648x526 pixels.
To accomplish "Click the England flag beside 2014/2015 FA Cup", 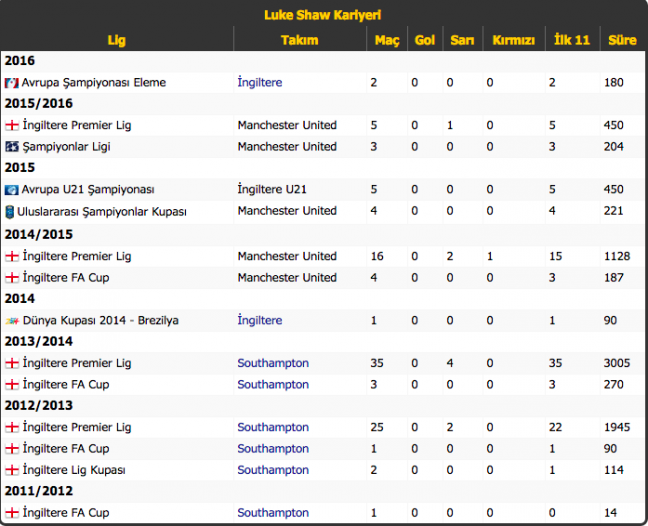I will (x=12, y=278).
